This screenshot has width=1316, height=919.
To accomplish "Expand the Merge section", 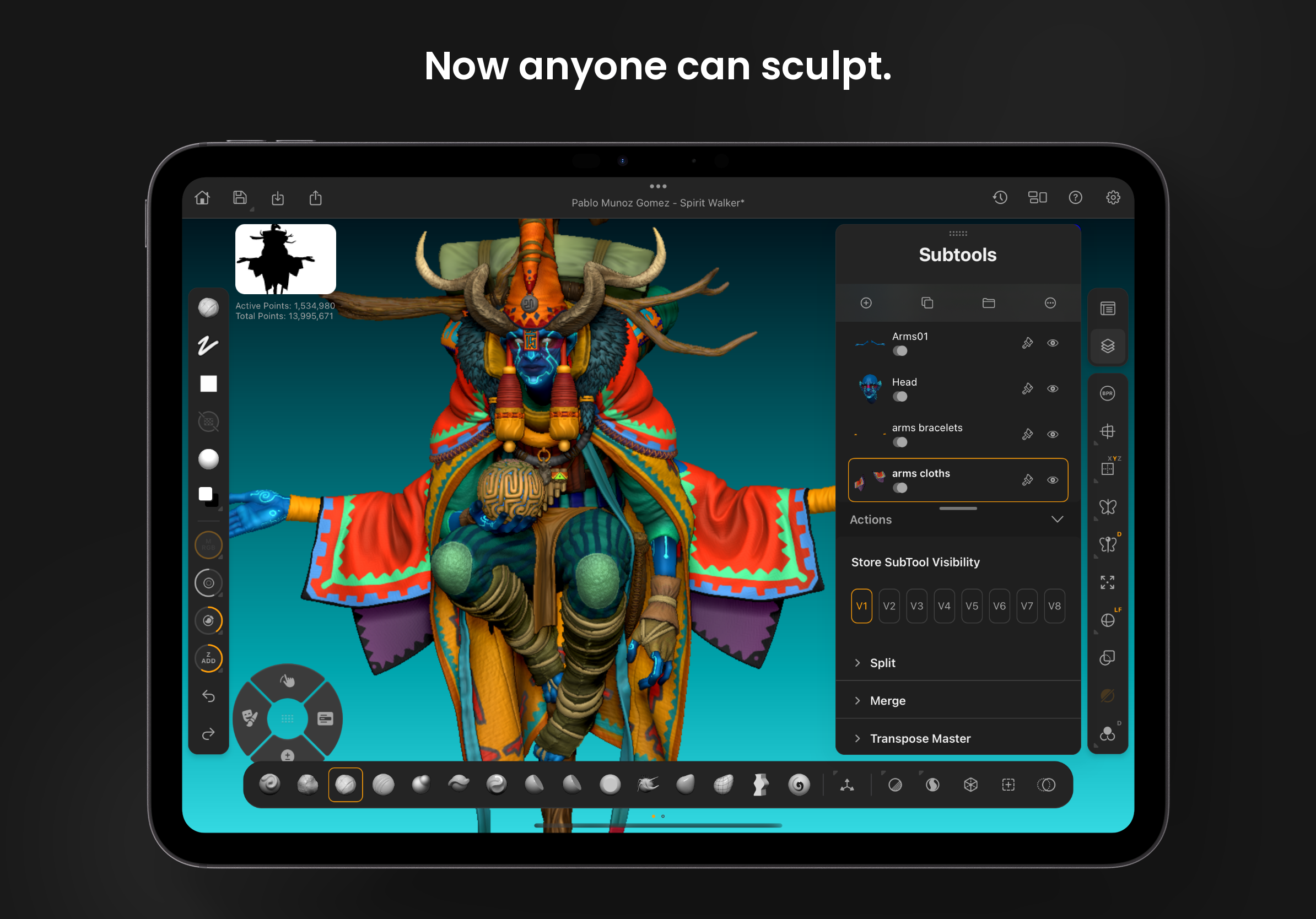I will [958, 701].
